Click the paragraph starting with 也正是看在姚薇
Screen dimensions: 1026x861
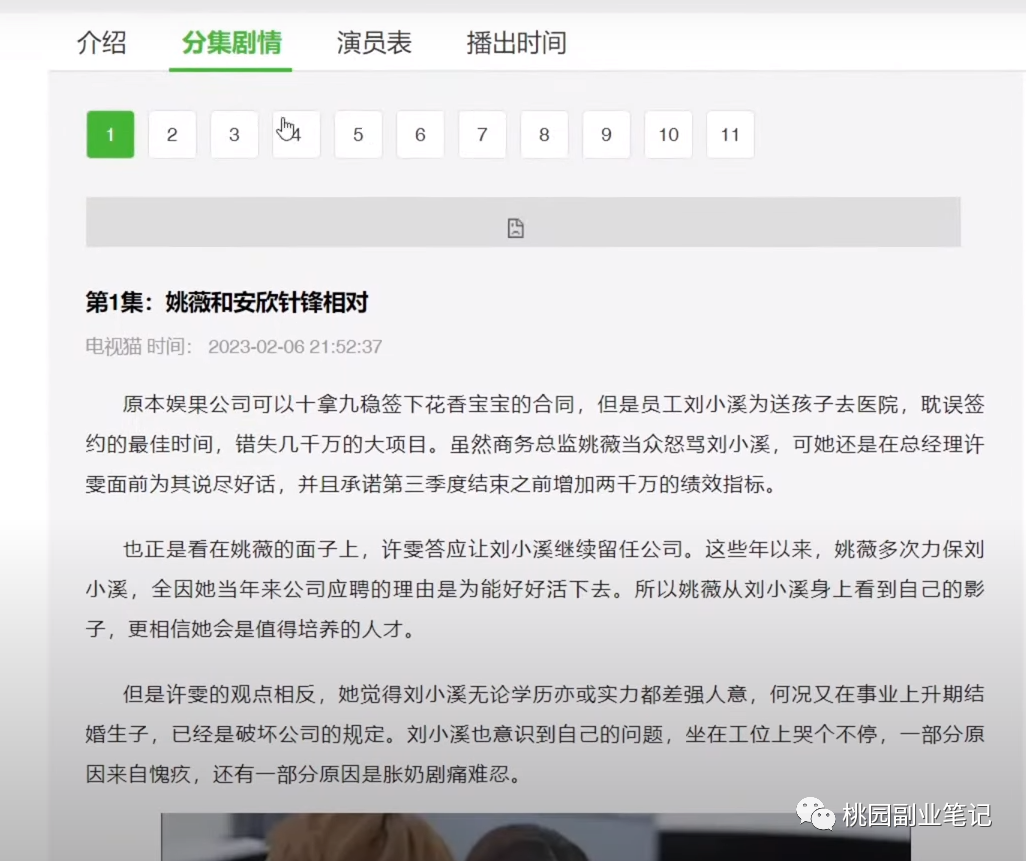point(535,589)
